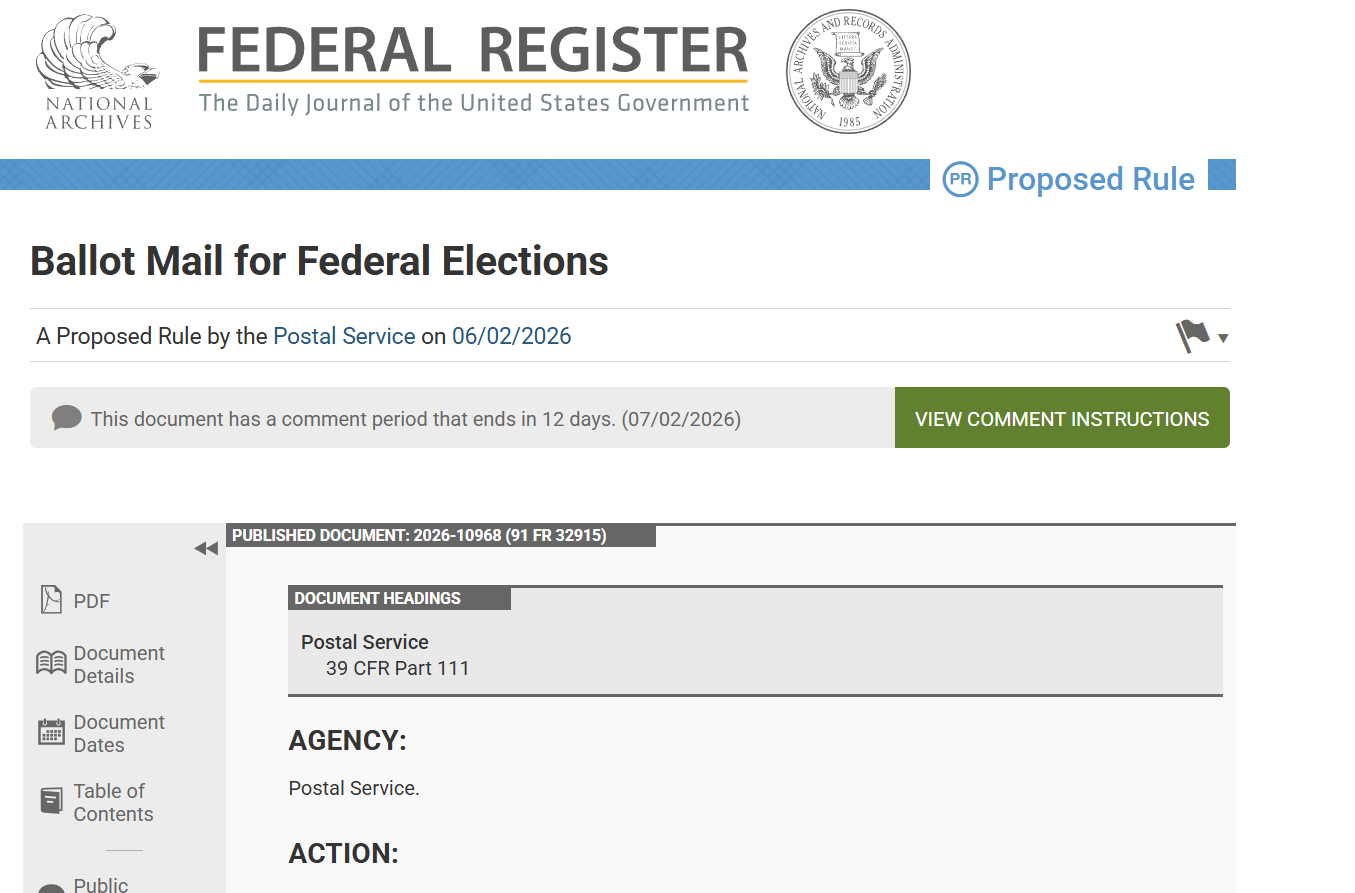Open the Postal Service agency link
The image size is (1355, 893).
tap(344, 336)
